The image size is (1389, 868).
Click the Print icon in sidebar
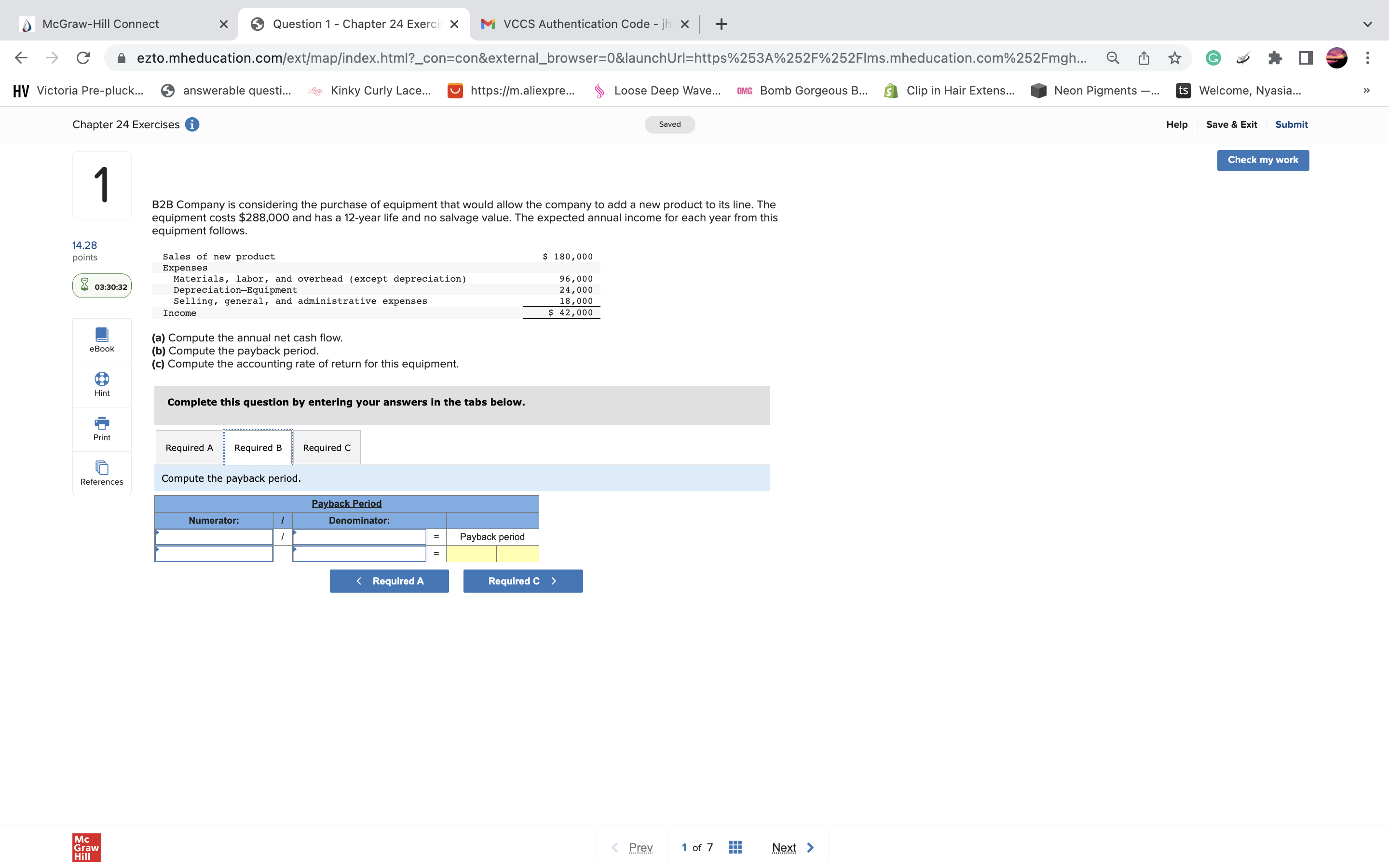(102, 424)
